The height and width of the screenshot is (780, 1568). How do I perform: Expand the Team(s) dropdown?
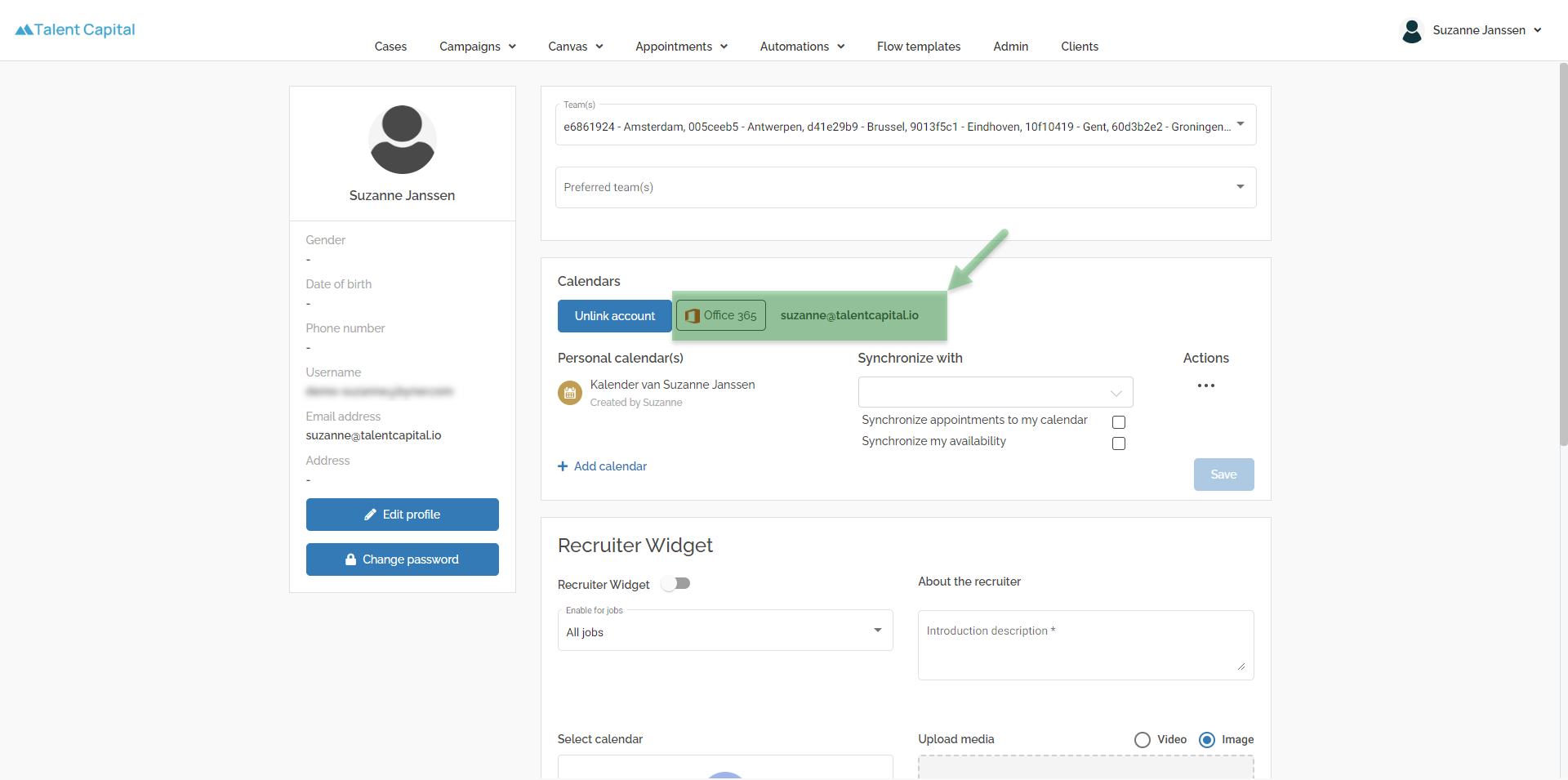click(x=906, y=125)
